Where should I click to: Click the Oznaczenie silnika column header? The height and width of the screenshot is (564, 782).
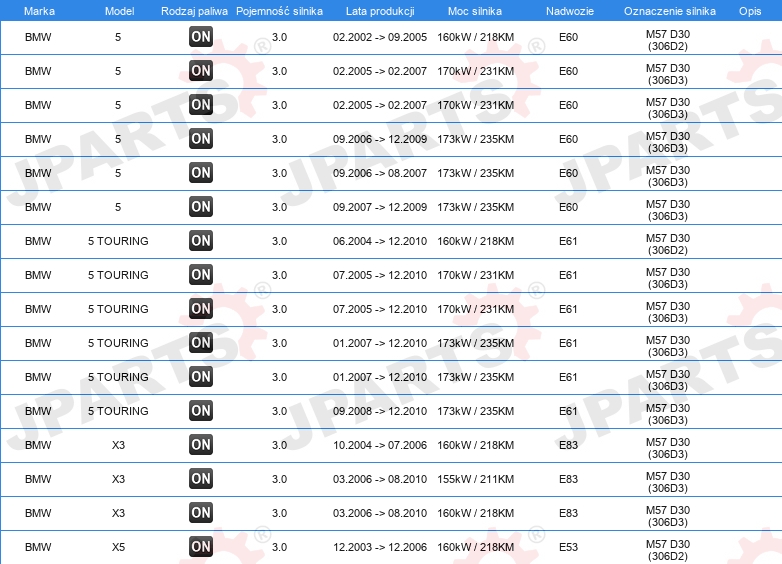point(670,11)
